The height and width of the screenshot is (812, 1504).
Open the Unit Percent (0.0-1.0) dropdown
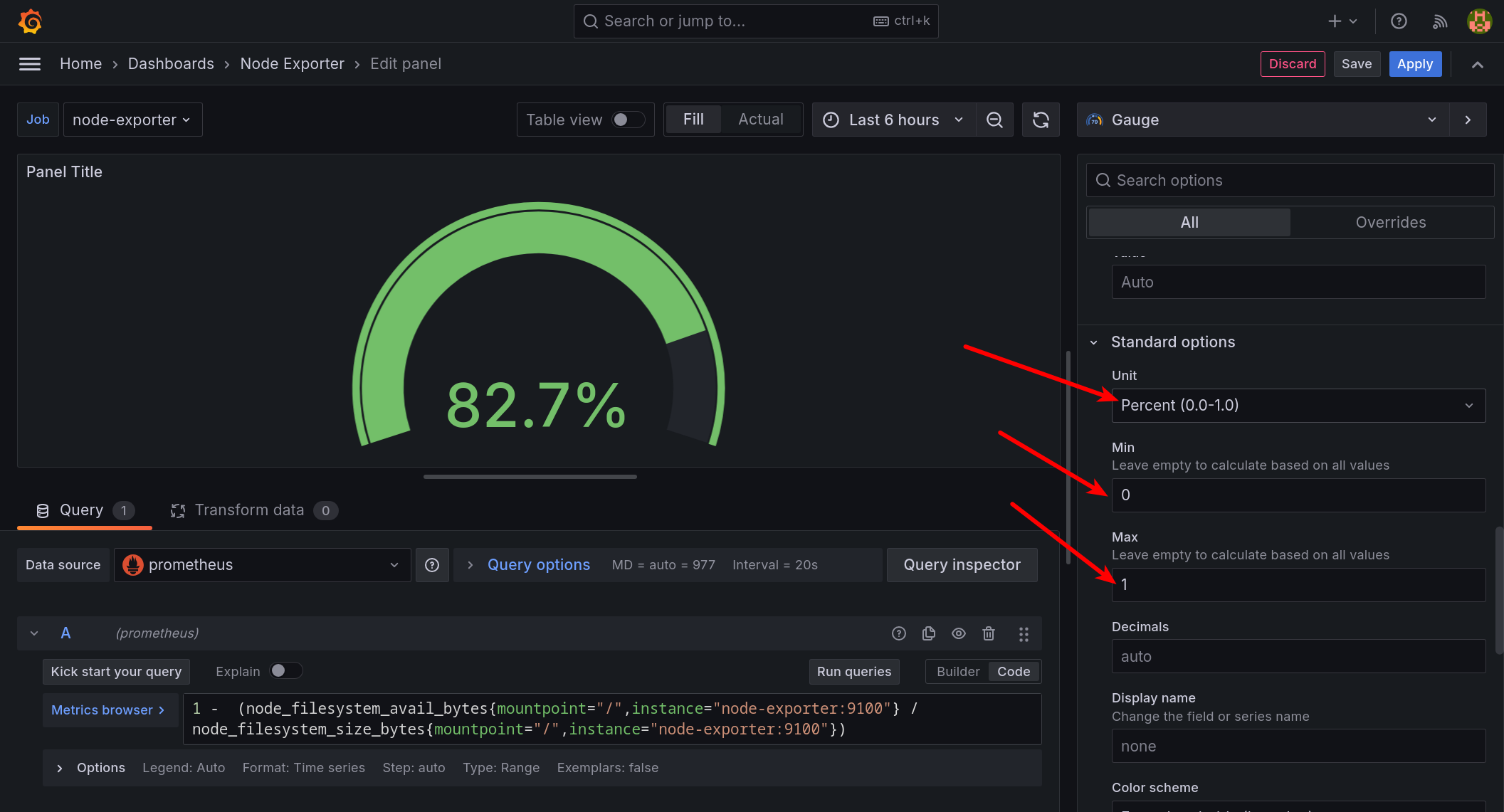1298,406
